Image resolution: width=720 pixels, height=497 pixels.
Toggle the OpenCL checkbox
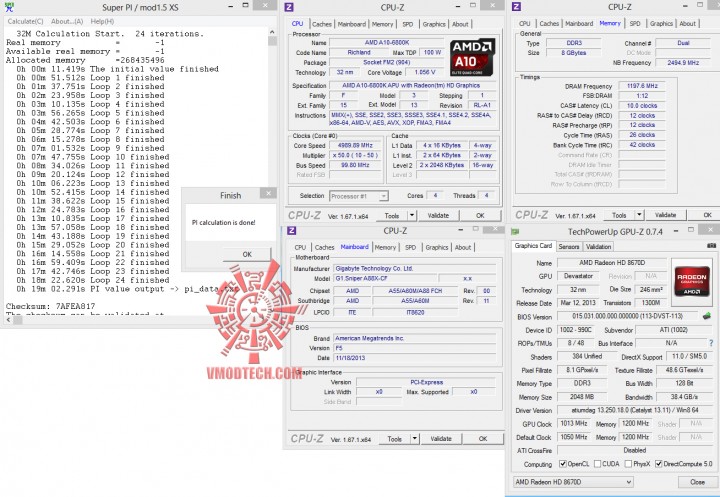pyautogui.click(x=562, y=464)
